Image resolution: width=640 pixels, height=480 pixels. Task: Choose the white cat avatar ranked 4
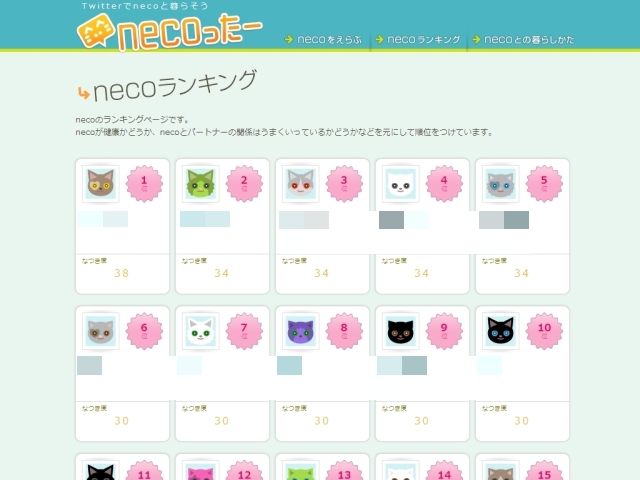(401, 184)
